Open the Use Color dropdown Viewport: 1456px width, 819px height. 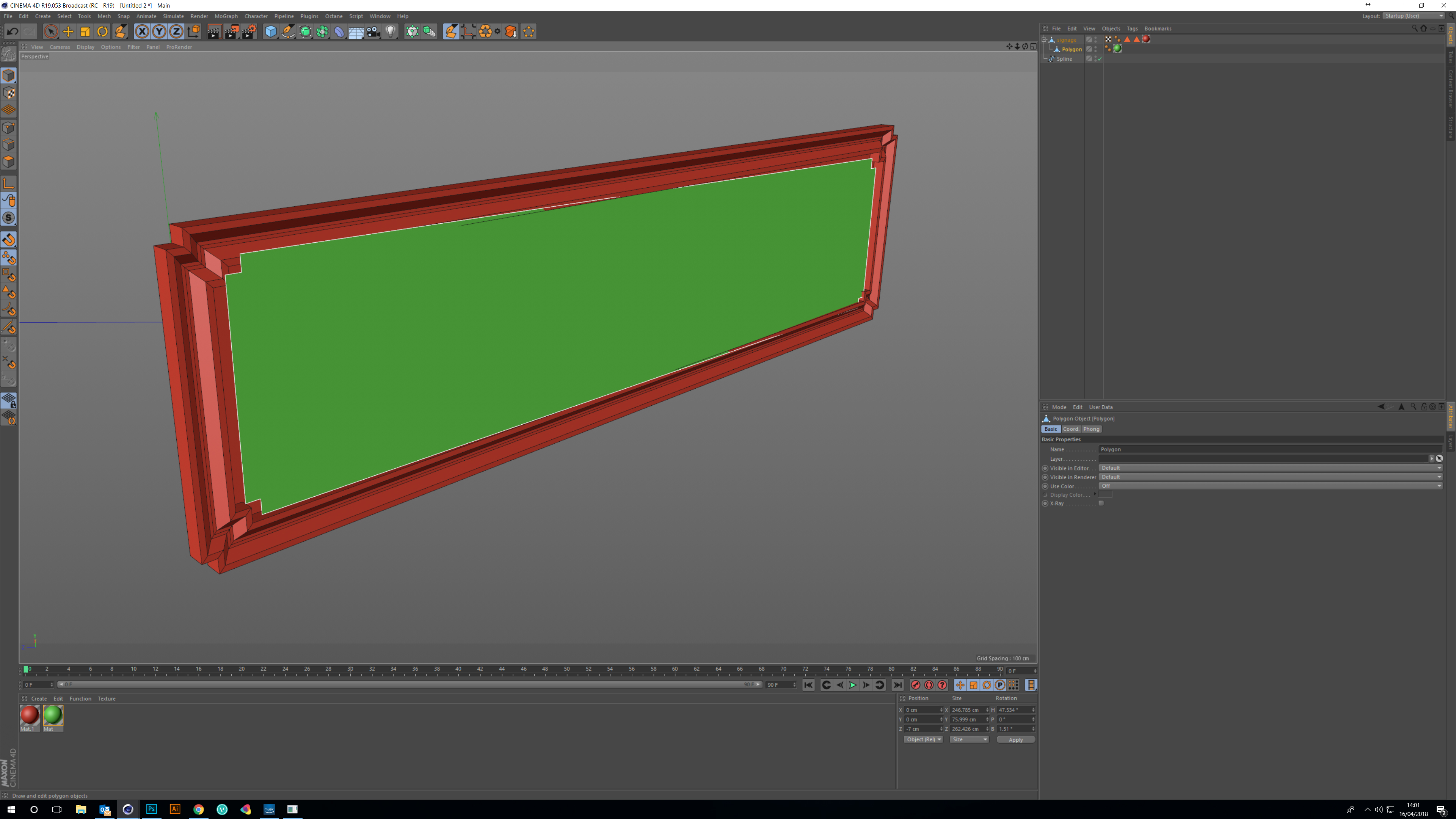tap(1269, 486)
